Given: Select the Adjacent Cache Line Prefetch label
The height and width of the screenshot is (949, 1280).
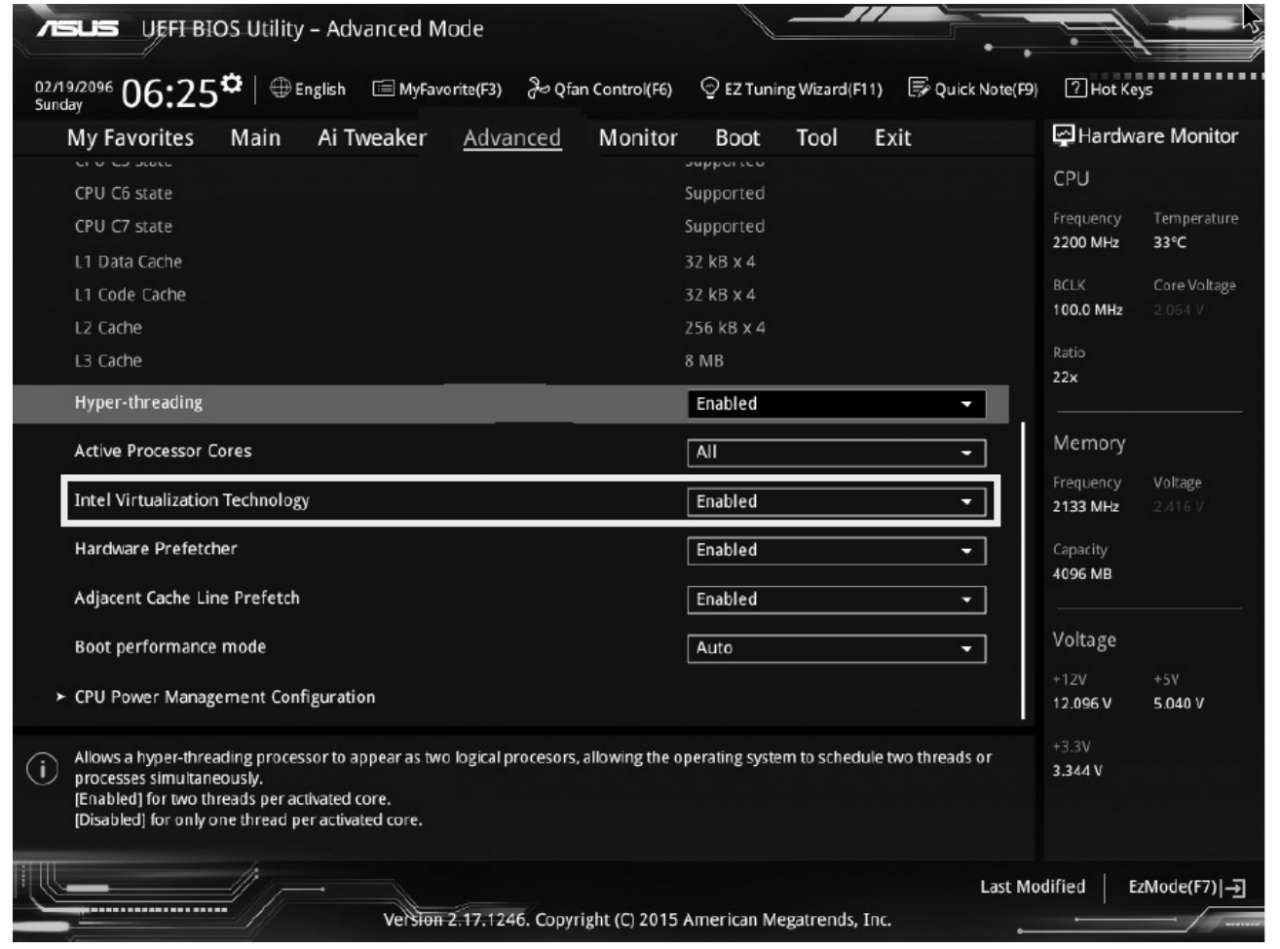Looking at the screenshot, I should tap(187, 598).
